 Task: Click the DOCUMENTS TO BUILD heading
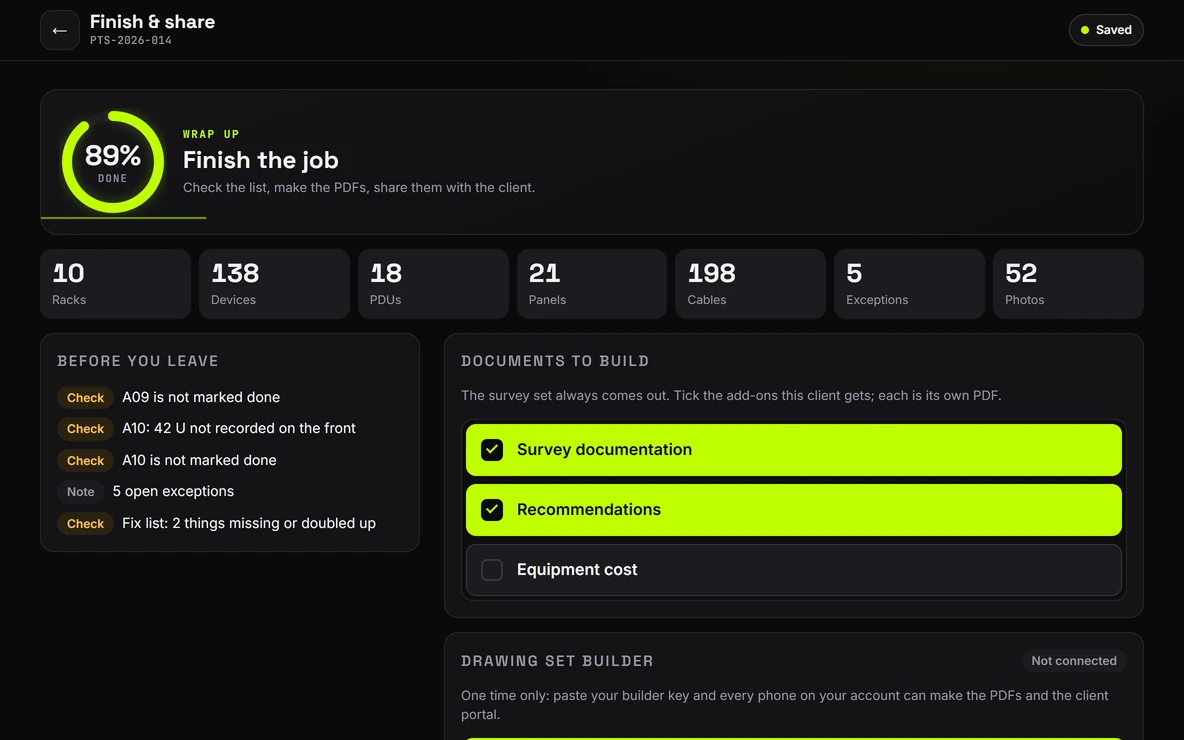click(555, 361)
